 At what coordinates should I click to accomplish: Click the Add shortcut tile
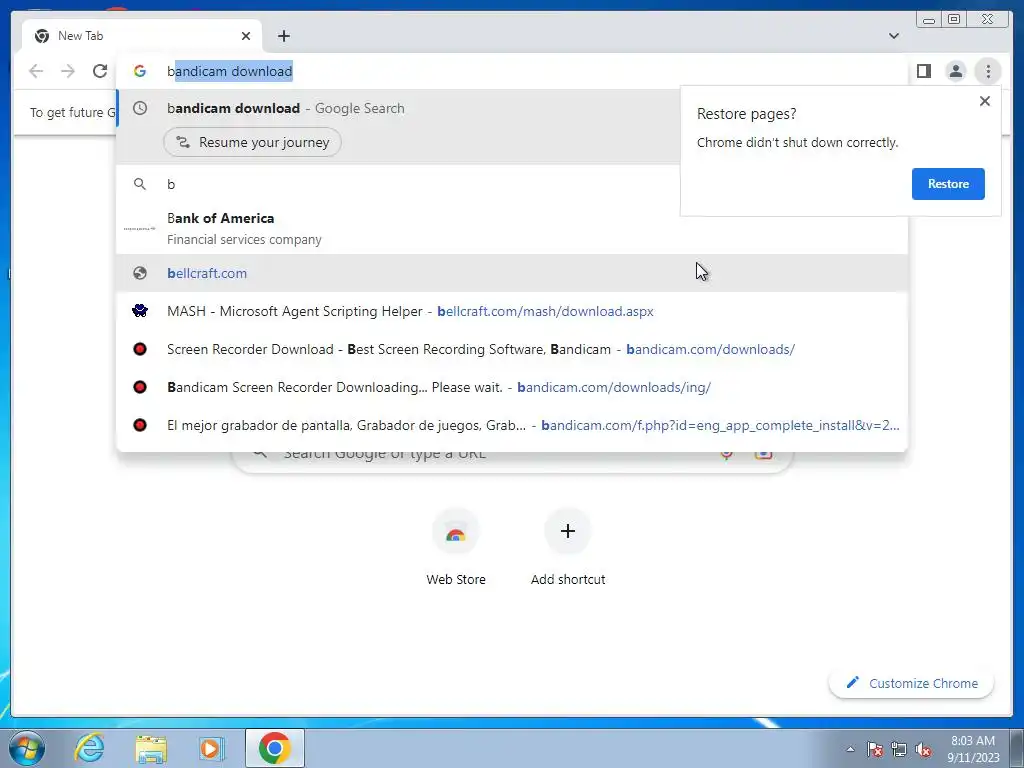[568, 547]
